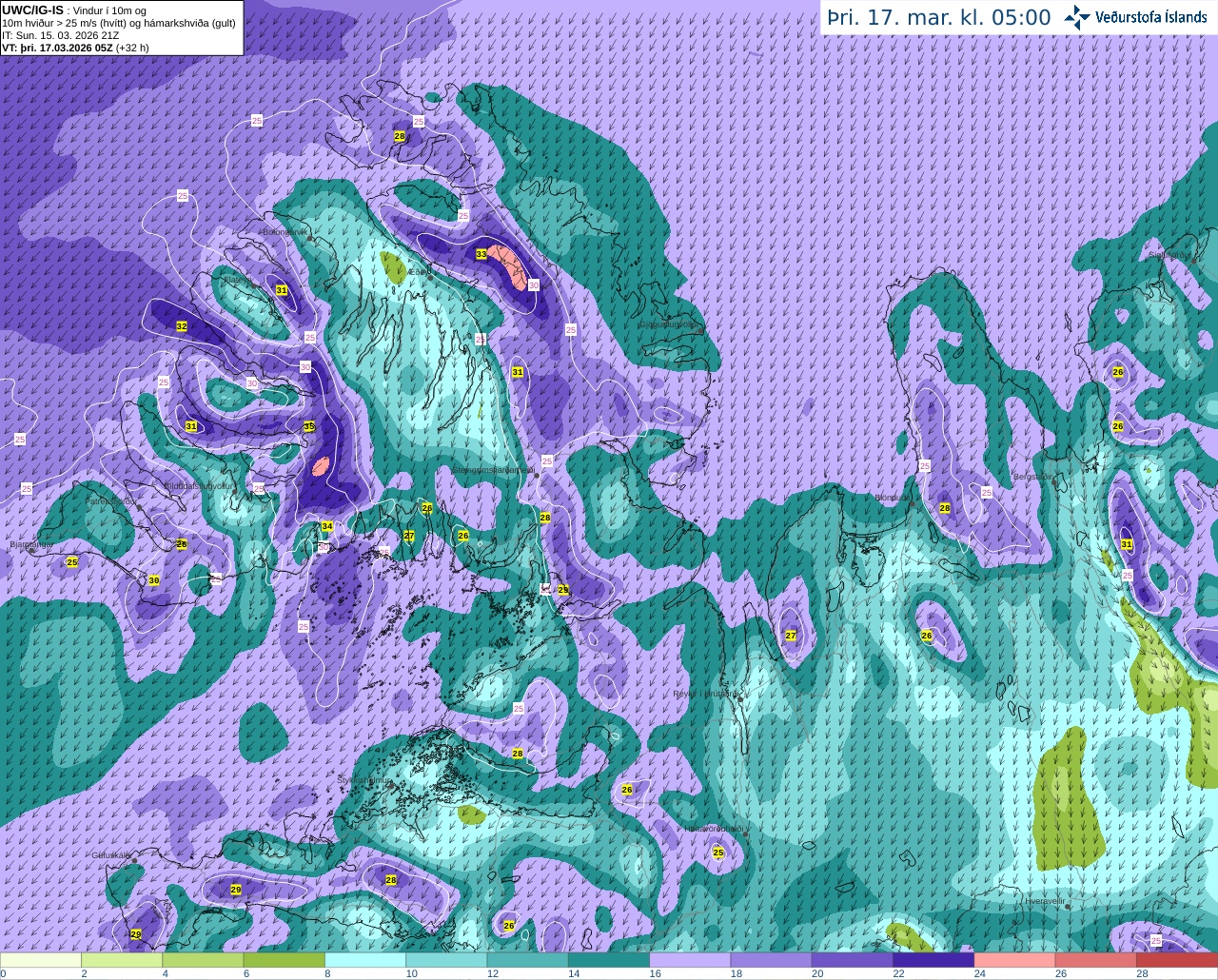Pick the light lavender 16–18 m/s swatch
Viewport: 1218px width, 980px height.
click(690, 960)
